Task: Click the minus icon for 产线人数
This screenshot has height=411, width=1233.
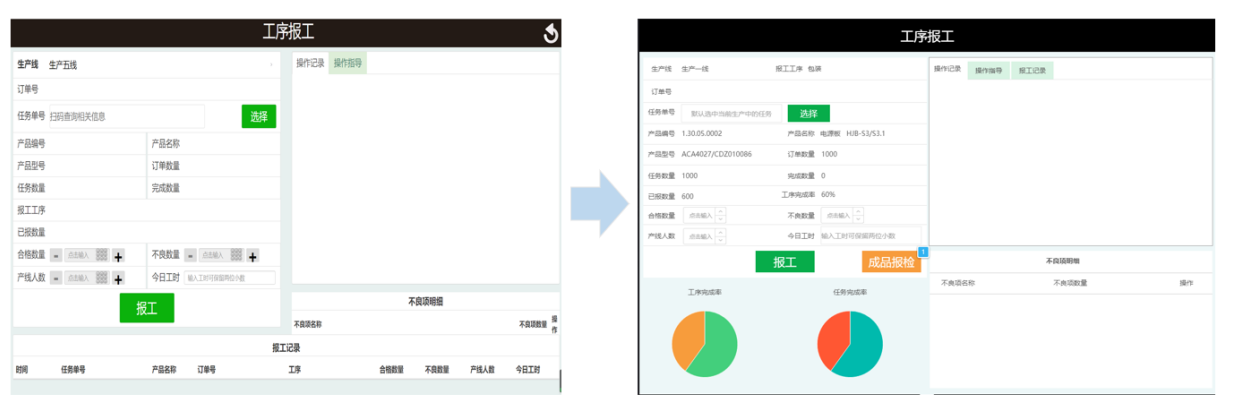Action: [56, 278]
